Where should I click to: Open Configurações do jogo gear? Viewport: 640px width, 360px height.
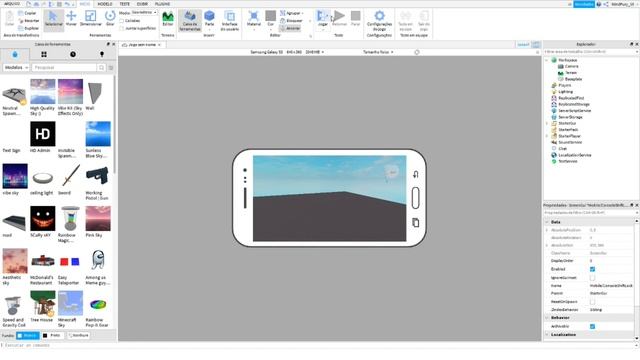[379, 20]
